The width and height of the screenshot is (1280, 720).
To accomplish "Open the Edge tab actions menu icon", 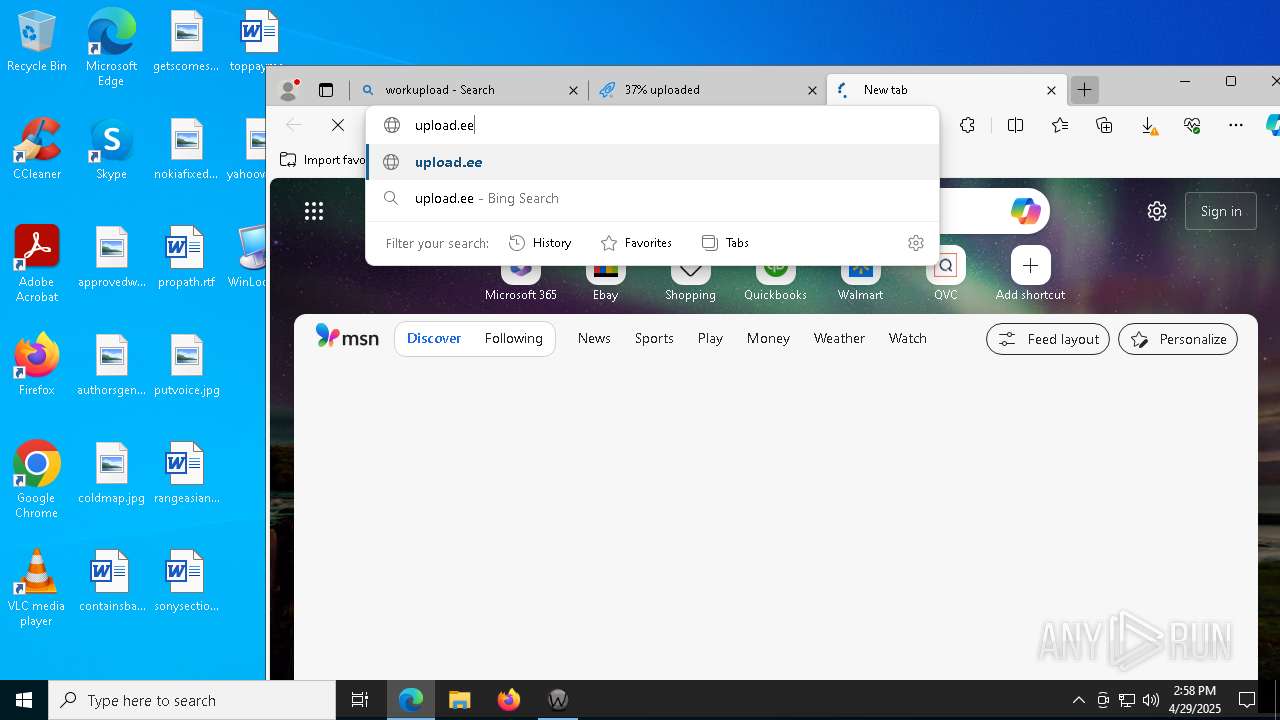I will point(326,90).
